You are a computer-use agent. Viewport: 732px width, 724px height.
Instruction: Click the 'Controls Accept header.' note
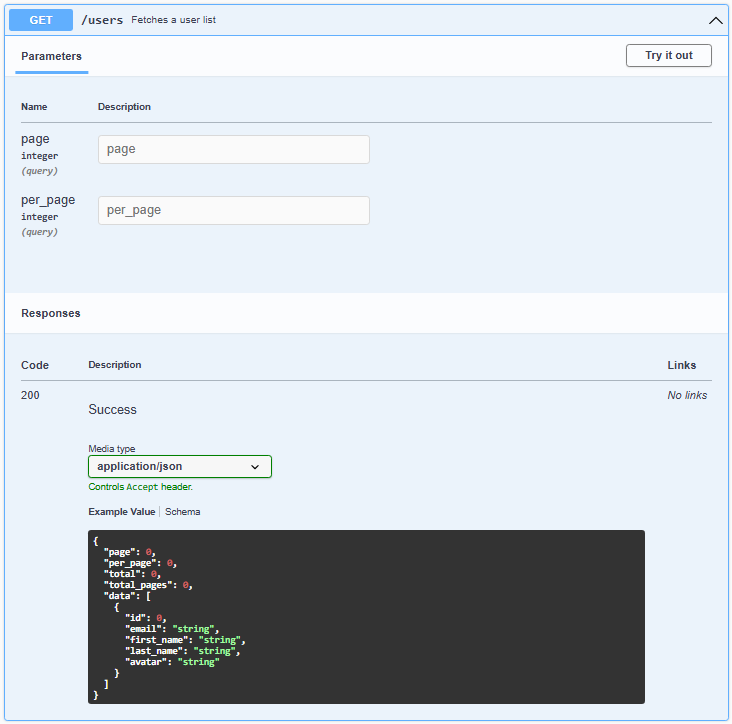[x=141, y=487]
